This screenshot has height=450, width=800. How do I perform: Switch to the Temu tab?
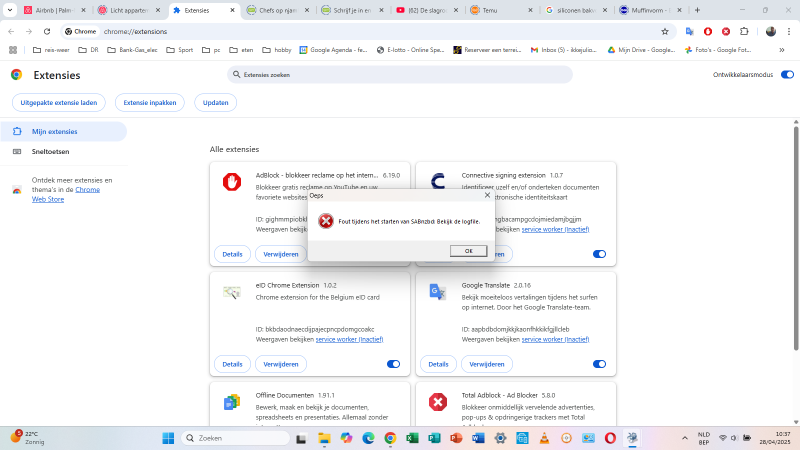point(501,10)
